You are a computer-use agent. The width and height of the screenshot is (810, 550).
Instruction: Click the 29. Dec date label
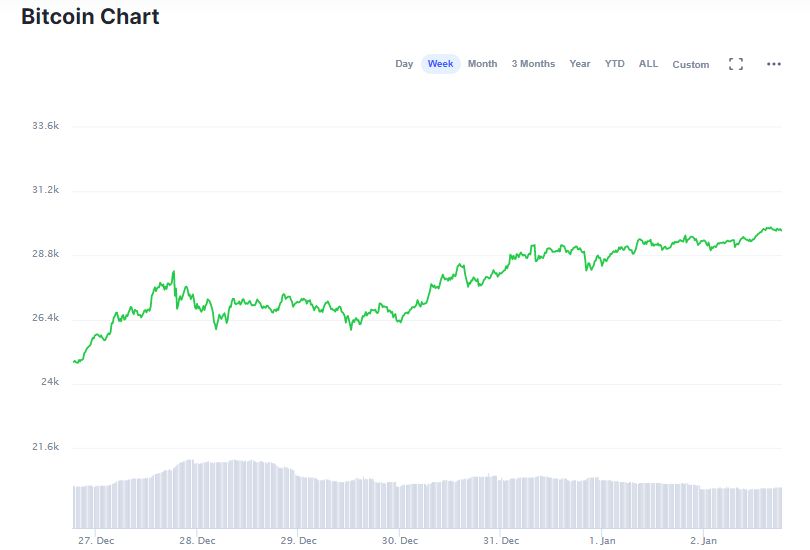point(298,541)
